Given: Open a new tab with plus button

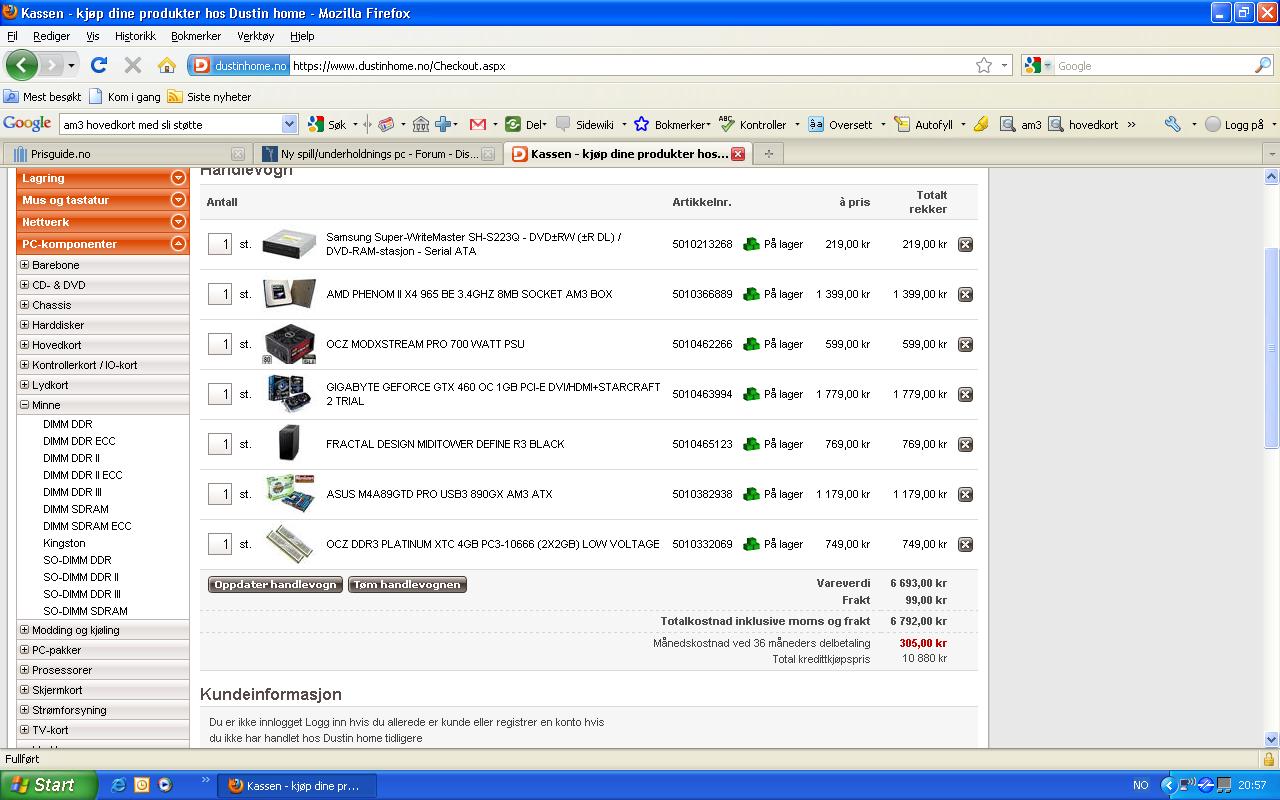Looking at the screenshot, I should (x=769, y=154).
